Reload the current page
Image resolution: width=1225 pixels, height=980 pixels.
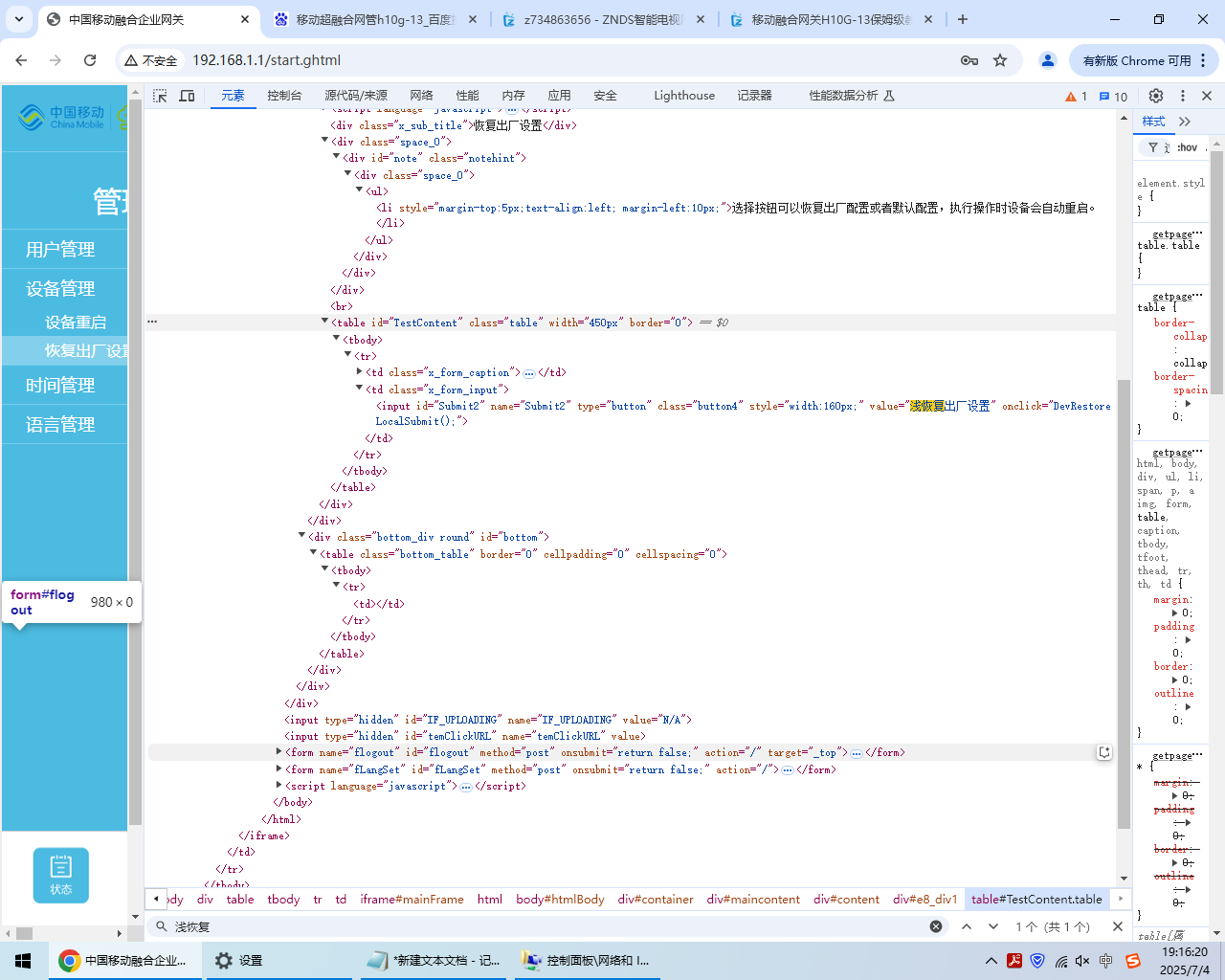click(x=90, y=60)
